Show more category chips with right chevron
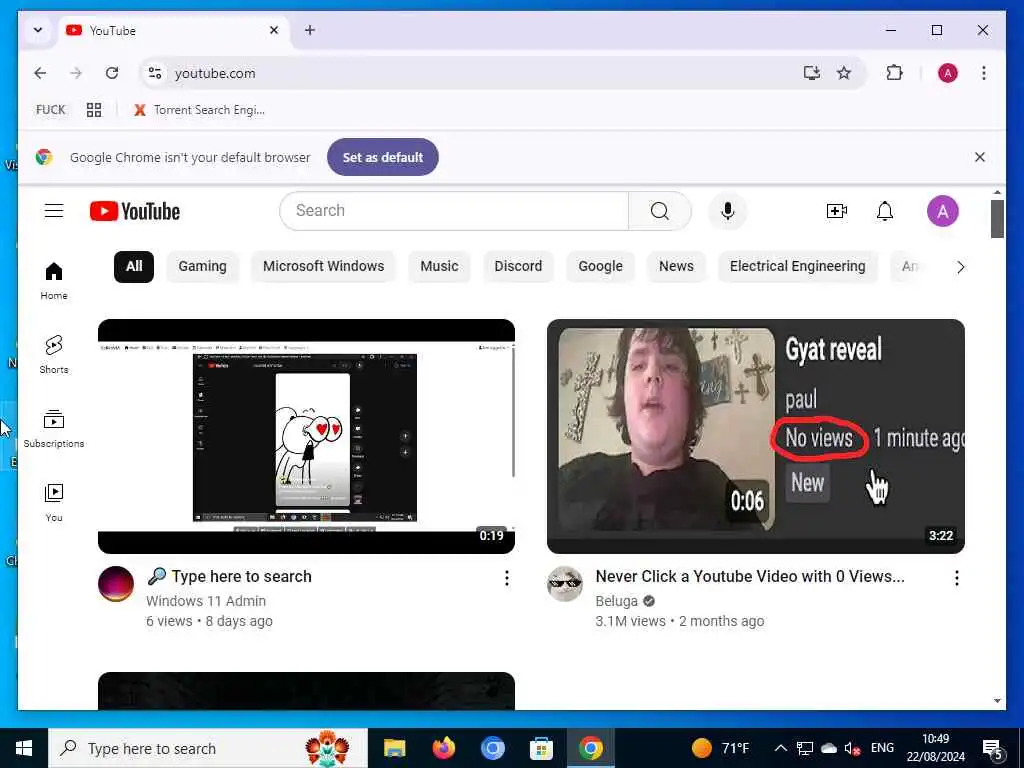 tap(960, 266)
